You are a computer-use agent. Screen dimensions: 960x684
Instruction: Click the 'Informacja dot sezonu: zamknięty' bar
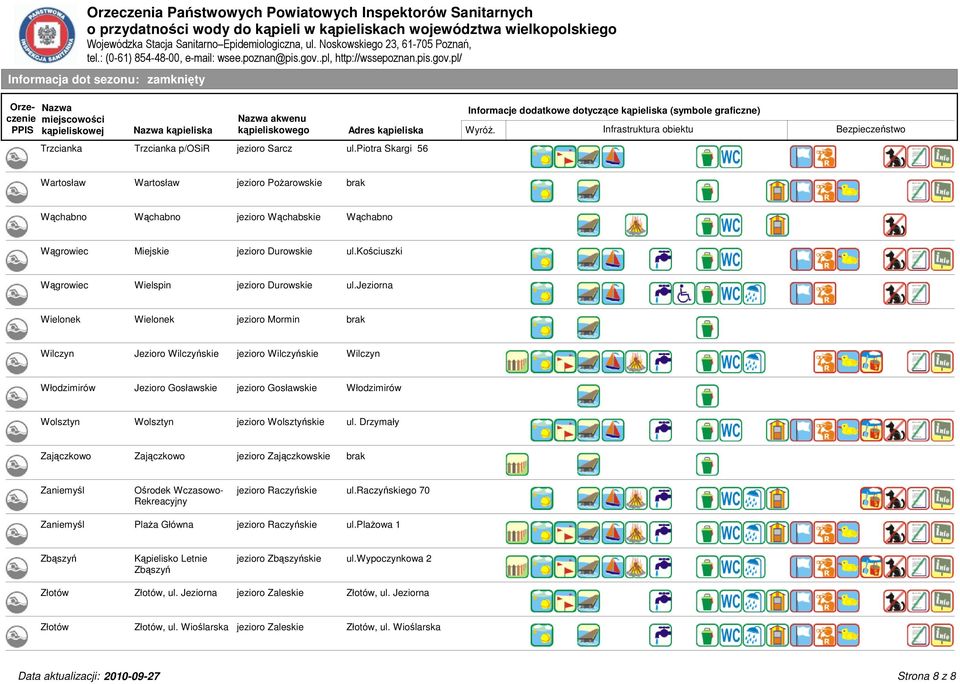click(x=479, y=80)
